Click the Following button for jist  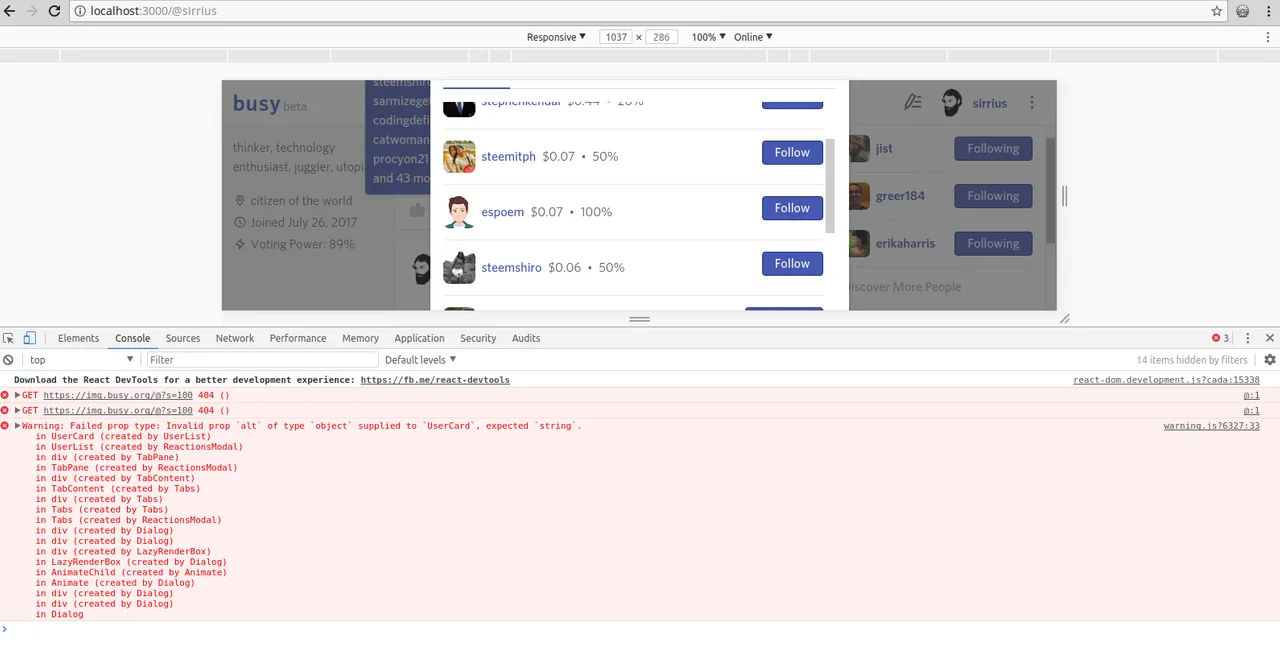[993, 148]
